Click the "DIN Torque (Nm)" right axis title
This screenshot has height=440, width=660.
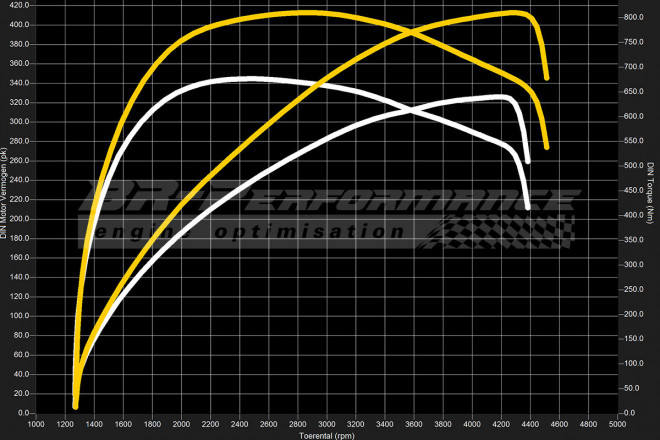(651, 190)
